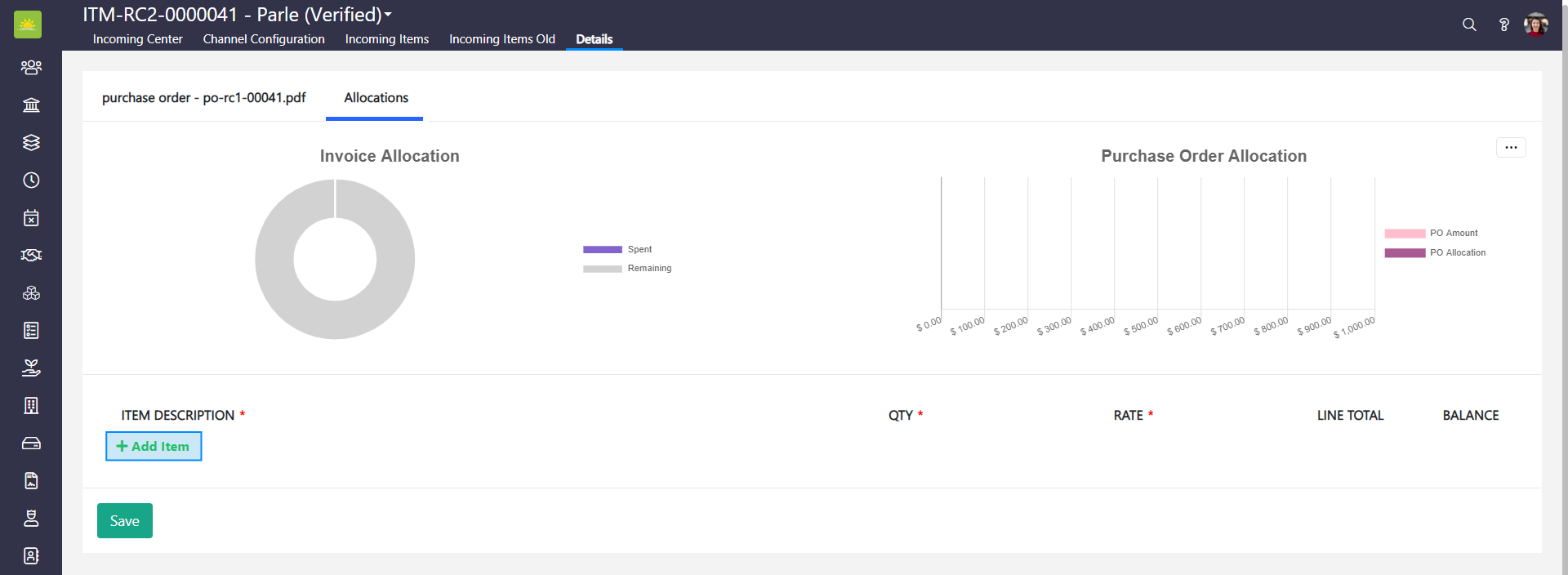This screenshot has width=1568, height=575.
Task: Expand the ITM-RC2-0000041 title dropdown arrow
Action: click(388, 15)
